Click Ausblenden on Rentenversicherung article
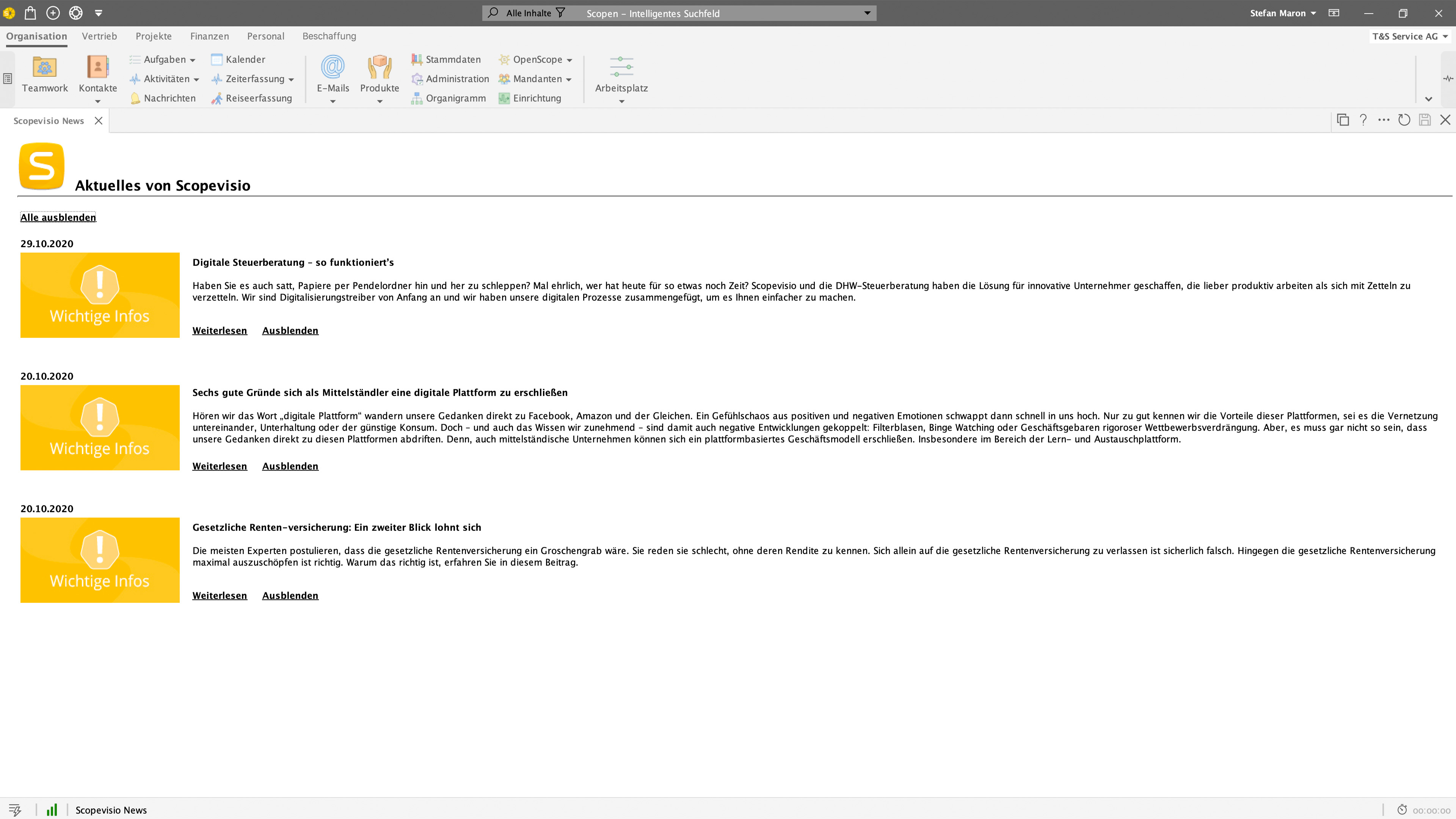Screen dimensions: 1456x819 click(x=290, y=595)
